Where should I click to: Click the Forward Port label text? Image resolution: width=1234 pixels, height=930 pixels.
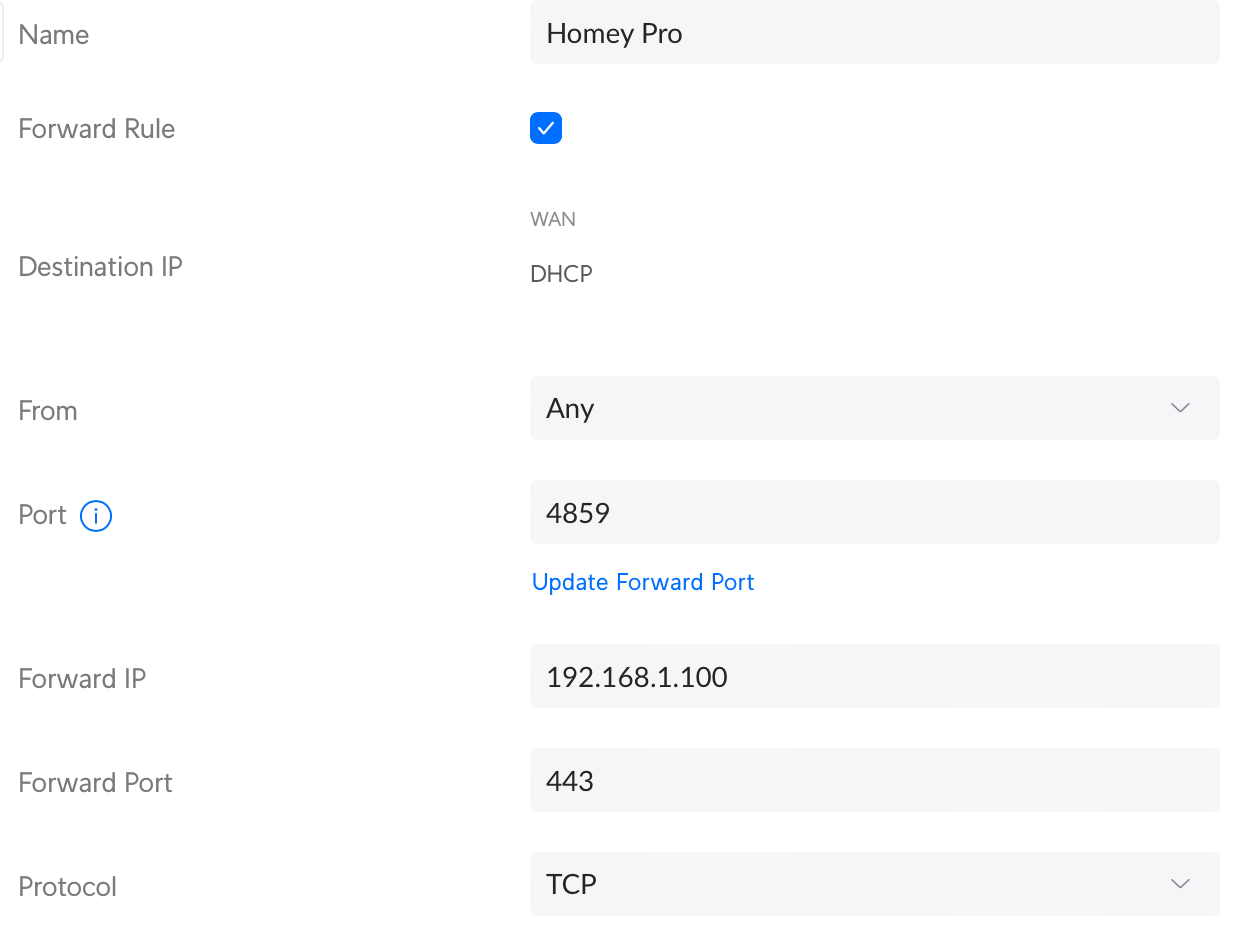click(x=96, y=783)
